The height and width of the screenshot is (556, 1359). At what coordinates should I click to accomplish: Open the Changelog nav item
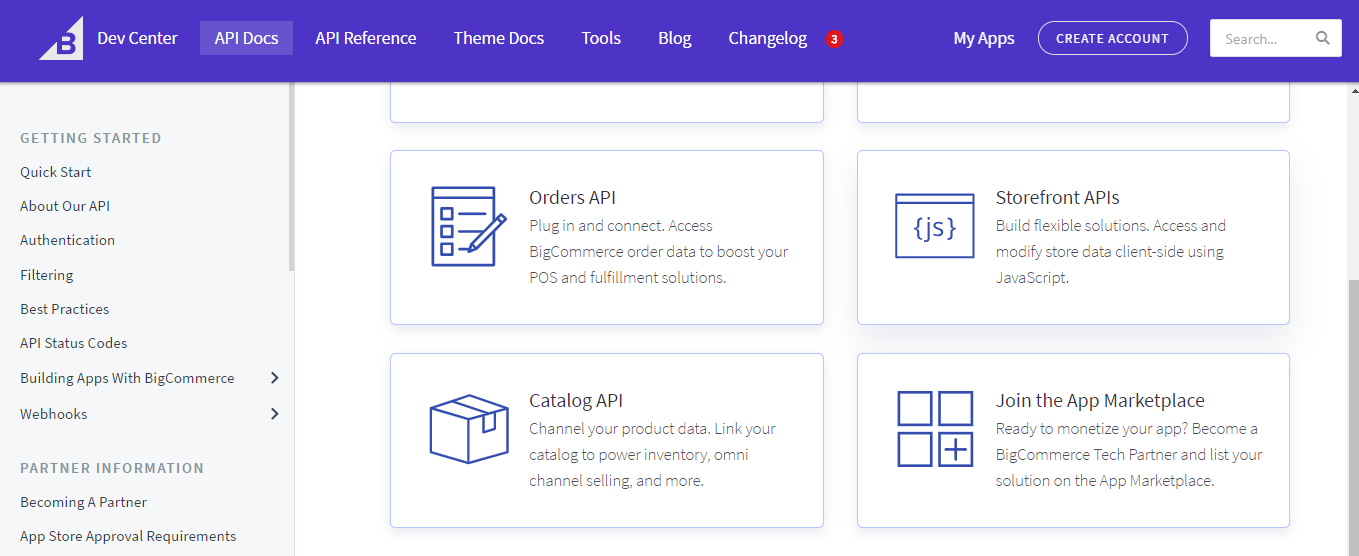(x=767, y=38)
